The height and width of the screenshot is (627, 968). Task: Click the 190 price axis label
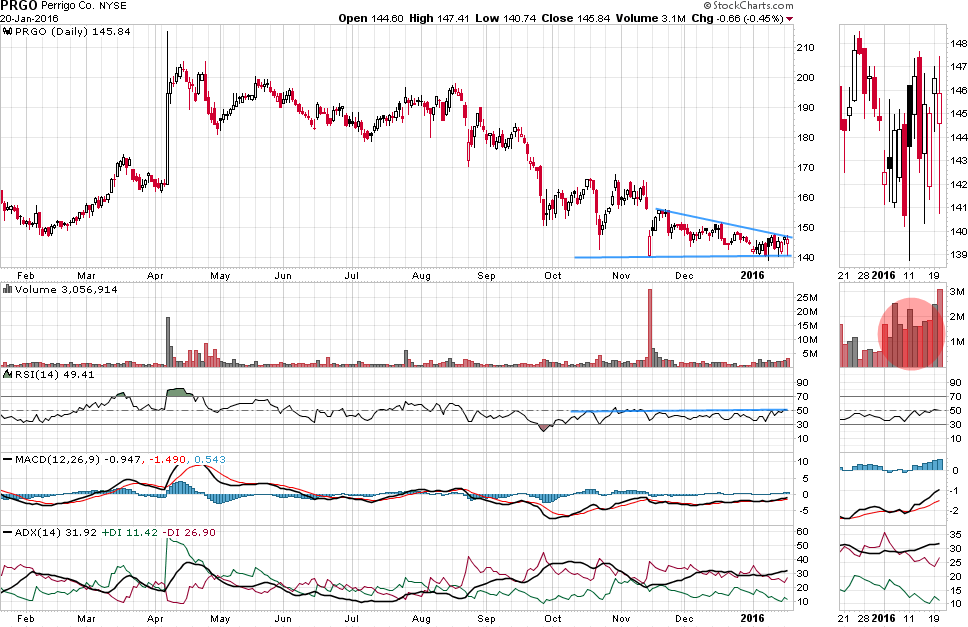[805, 107]
